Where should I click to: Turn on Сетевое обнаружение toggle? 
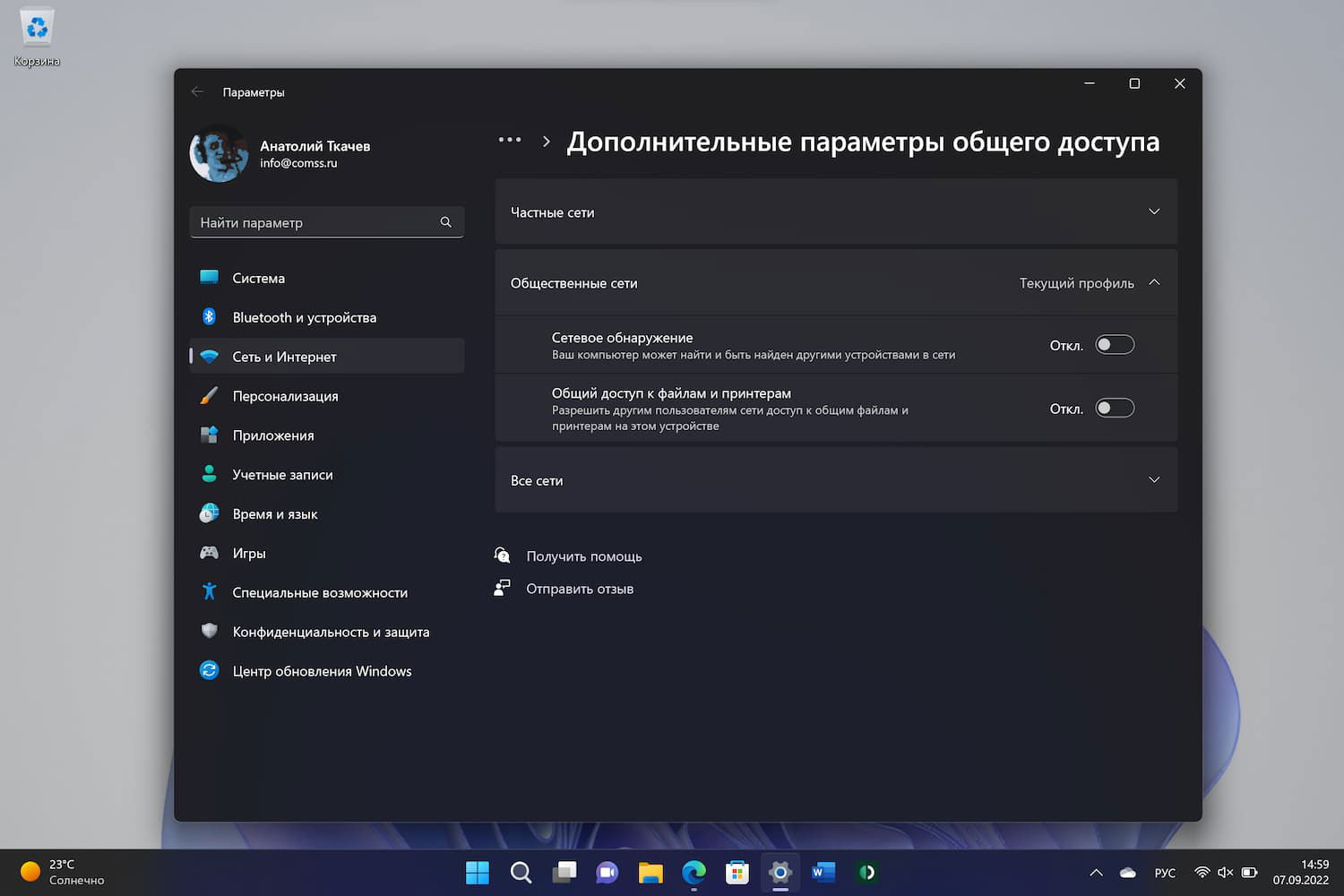[1115, 345]
